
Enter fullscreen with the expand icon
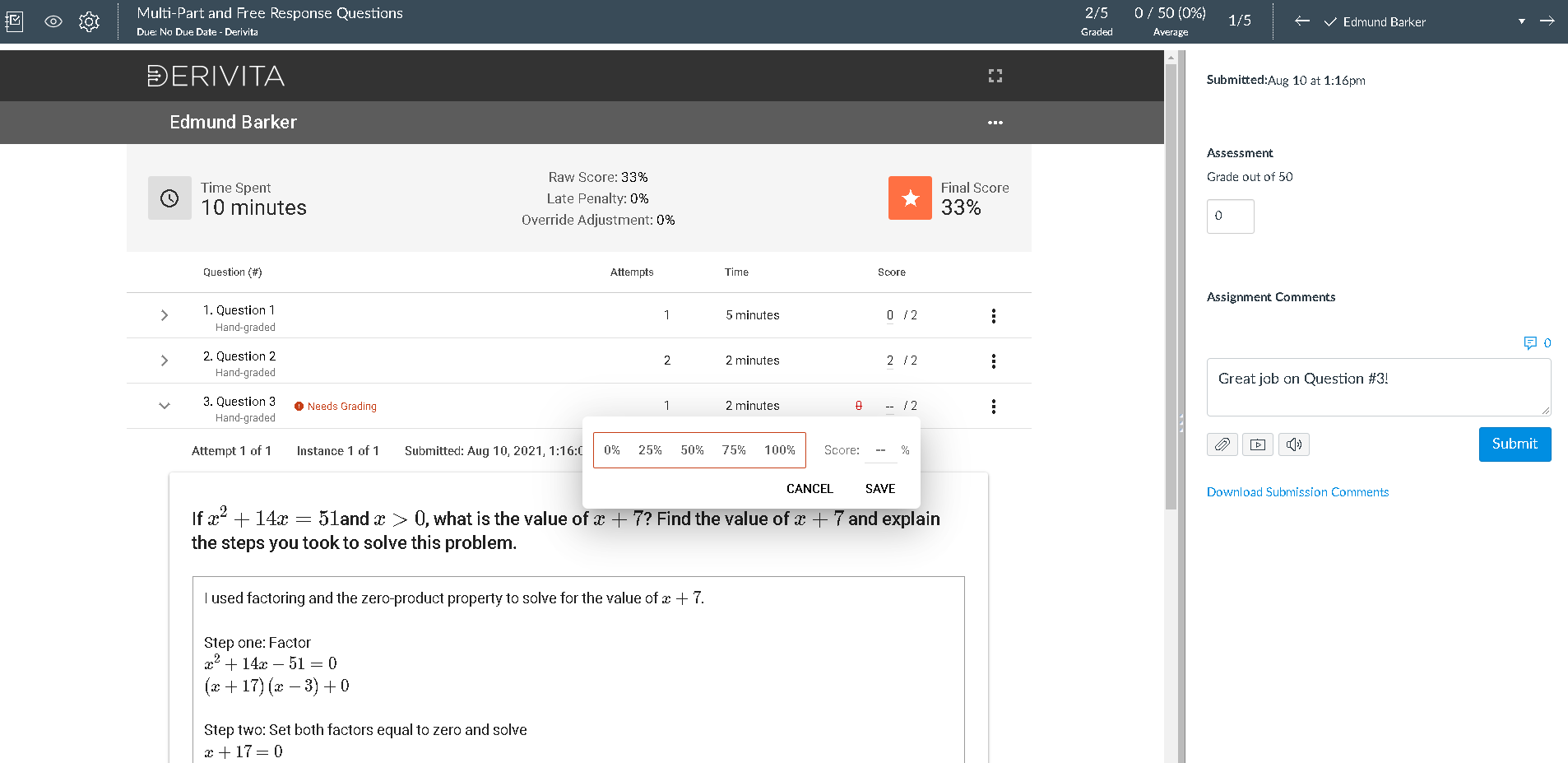(x=995, y=76)
